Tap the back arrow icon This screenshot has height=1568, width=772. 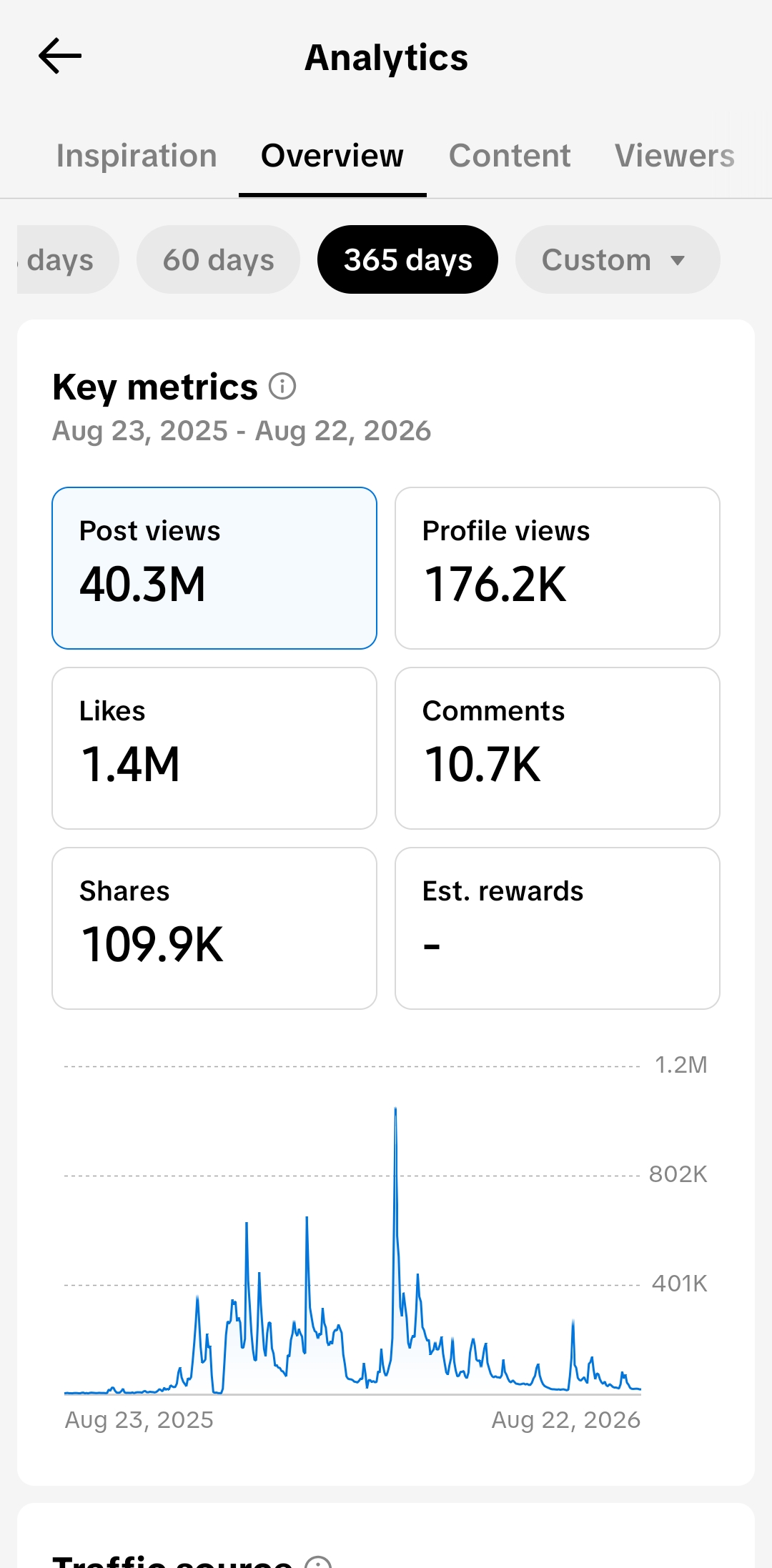[60, 56]
